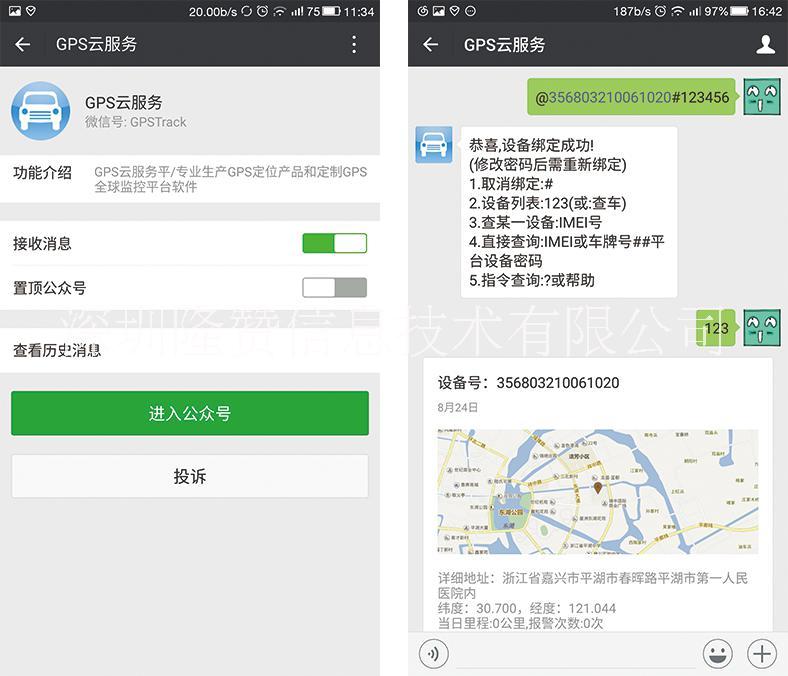Open three-dot overflow menu in left screen
The height and width of the screenshot is (676, 788).
pyautogui.click(x=354, y=44)
